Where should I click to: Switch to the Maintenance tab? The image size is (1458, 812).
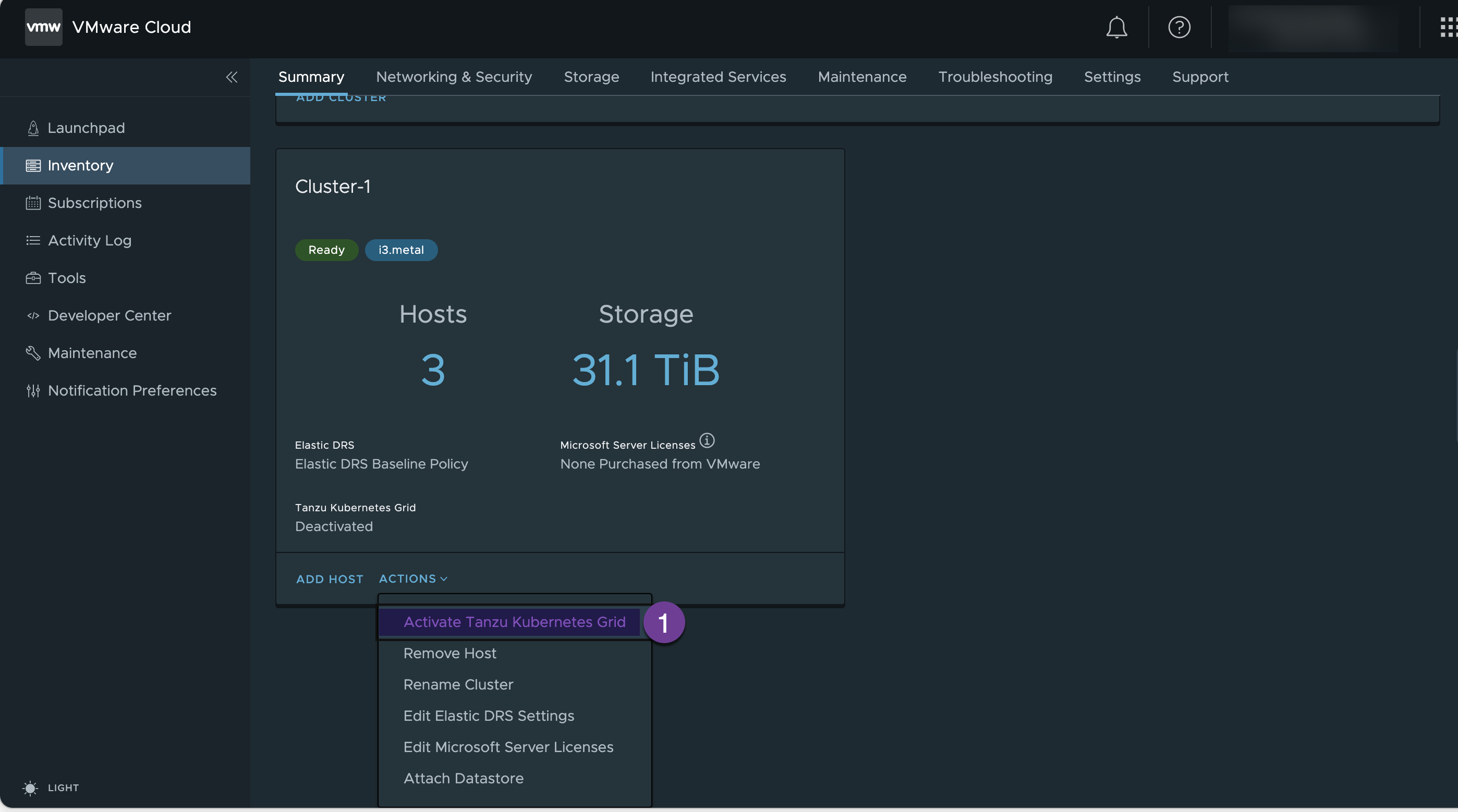[x=862, y=77]
